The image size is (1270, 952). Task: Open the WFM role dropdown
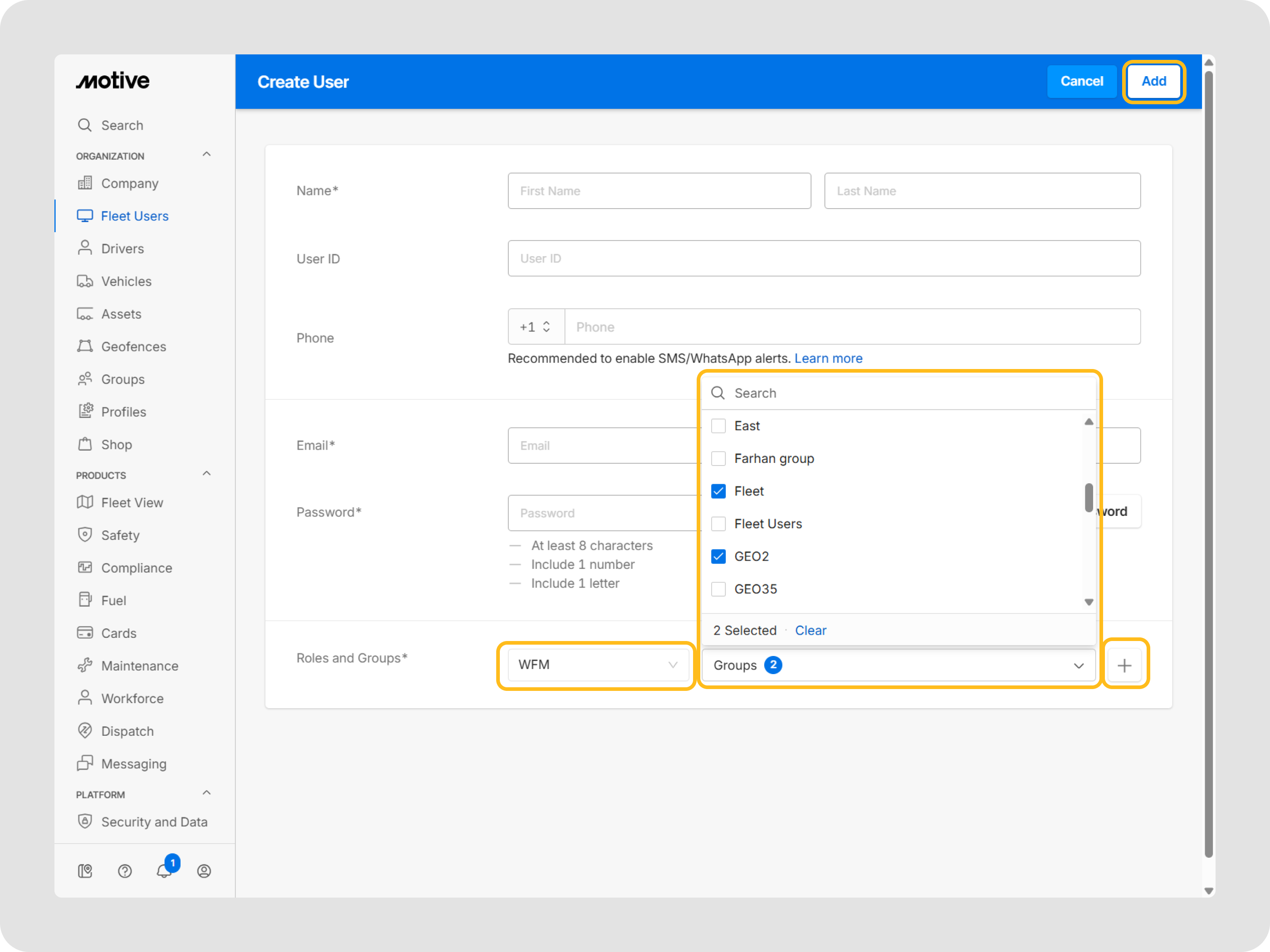coord(597,665)
